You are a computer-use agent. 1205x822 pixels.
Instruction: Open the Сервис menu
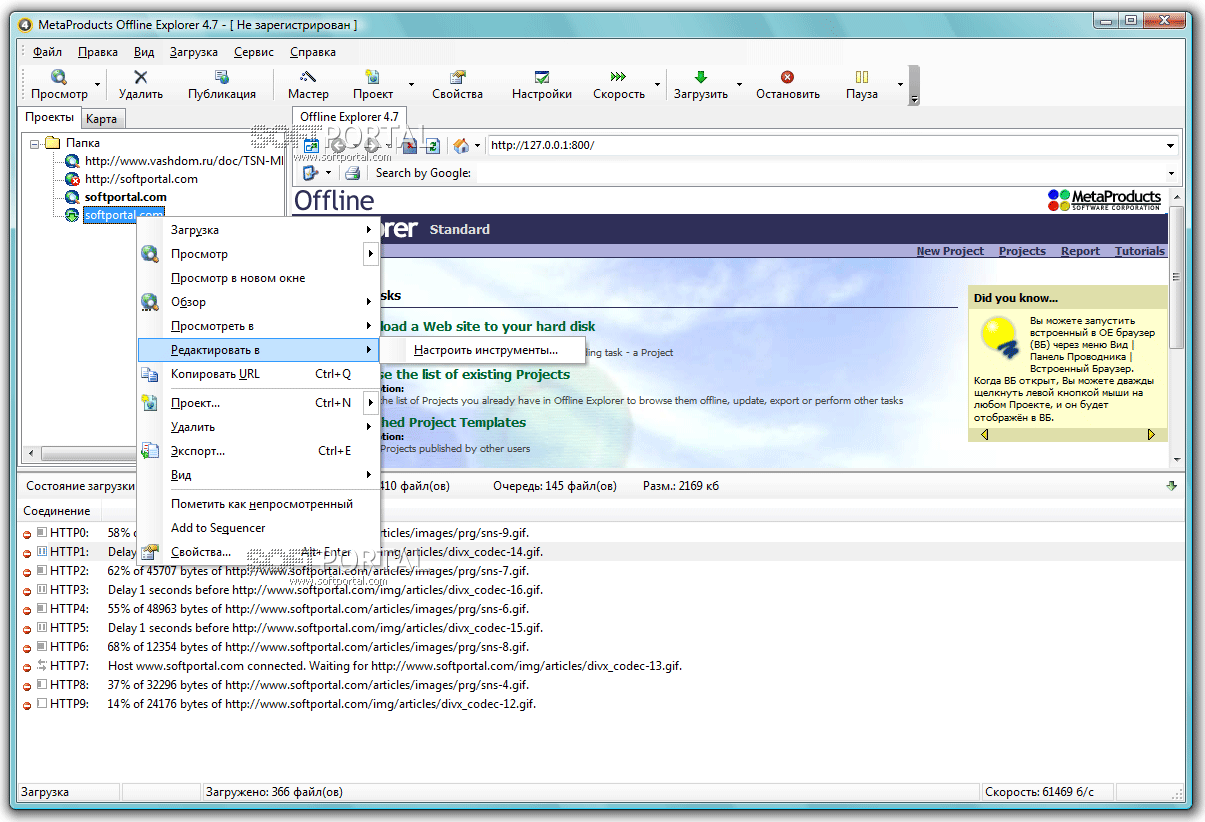point(254,52)
